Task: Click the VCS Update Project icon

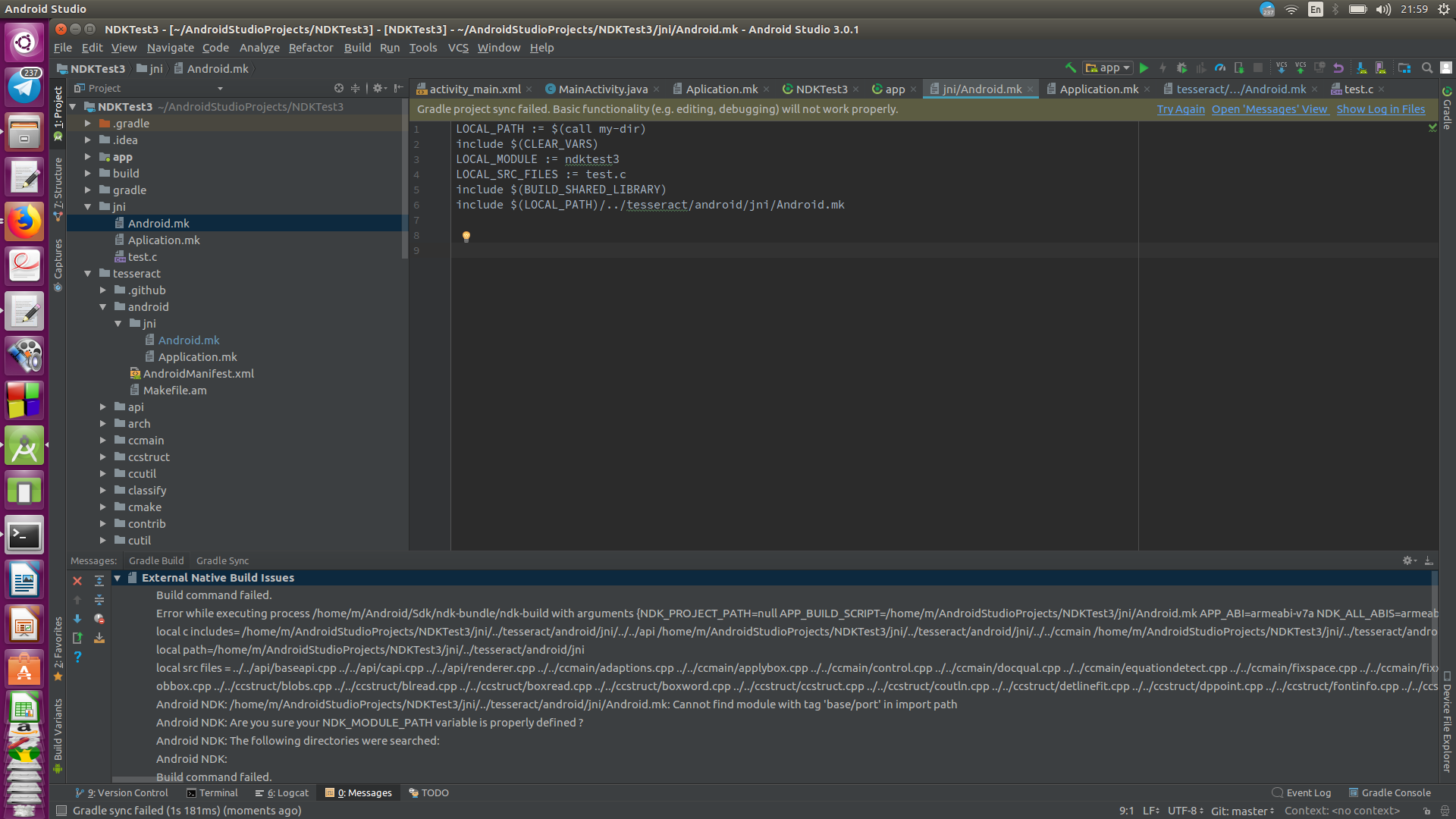Action: [1282, 68]
